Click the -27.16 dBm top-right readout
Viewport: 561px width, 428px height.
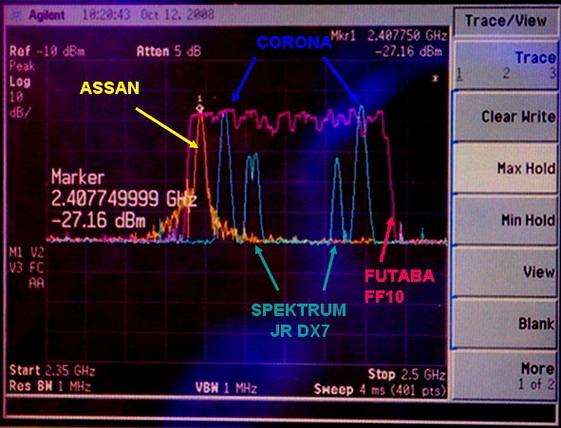coord(409,52)
